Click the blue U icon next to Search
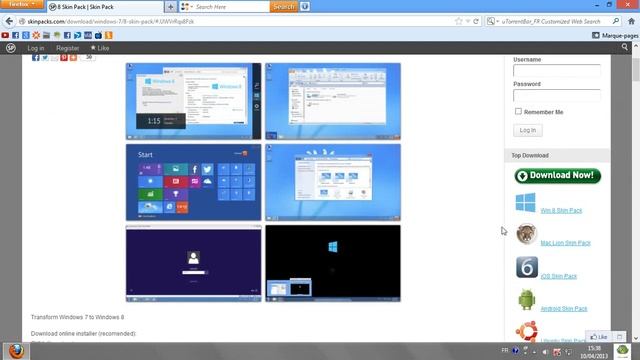Image resolution: width=640 pixels, height=360 pixels. [x=304, y=7]
